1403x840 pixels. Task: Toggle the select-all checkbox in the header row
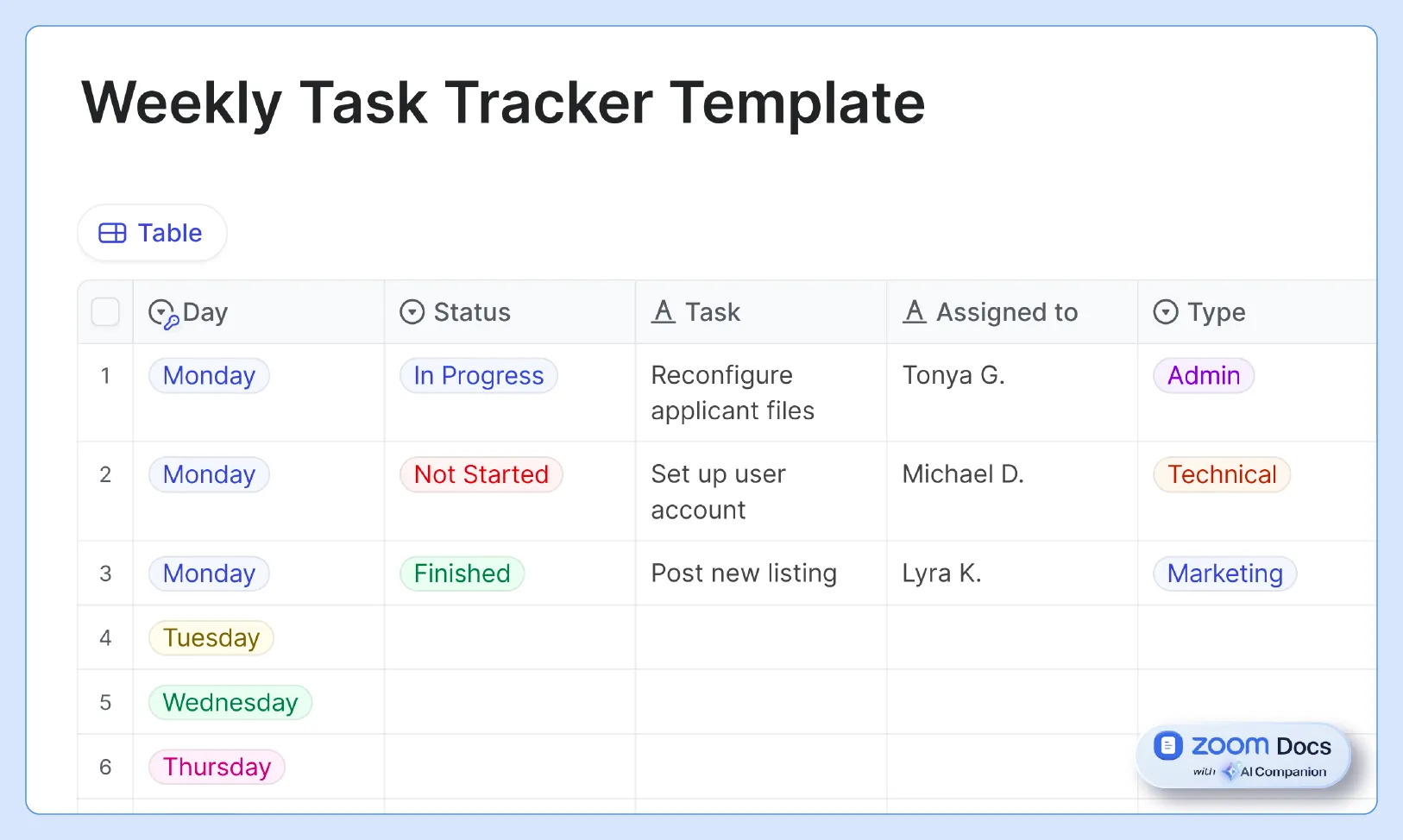click(105, 311)
